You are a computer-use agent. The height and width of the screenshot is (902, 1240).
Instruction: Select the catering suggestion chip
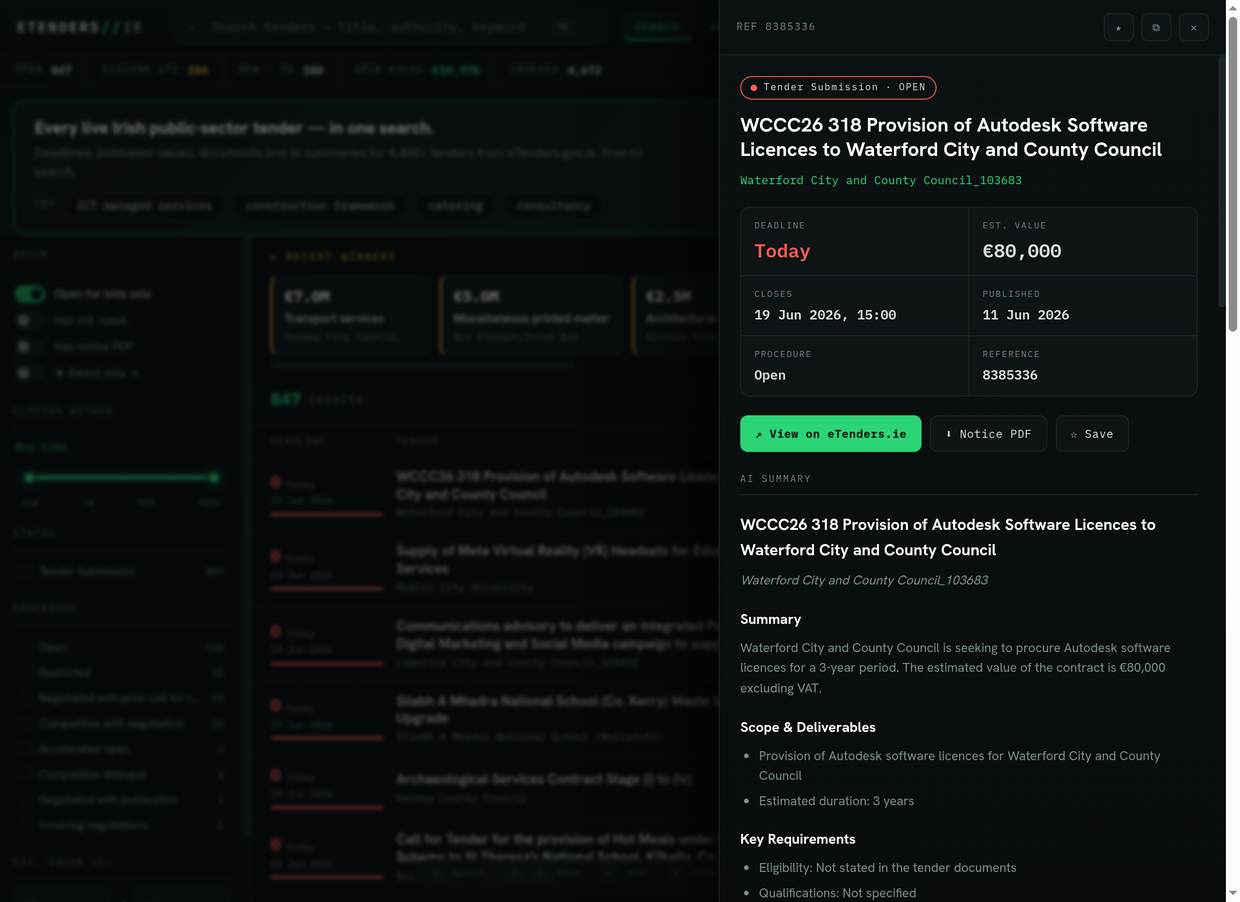455,206
